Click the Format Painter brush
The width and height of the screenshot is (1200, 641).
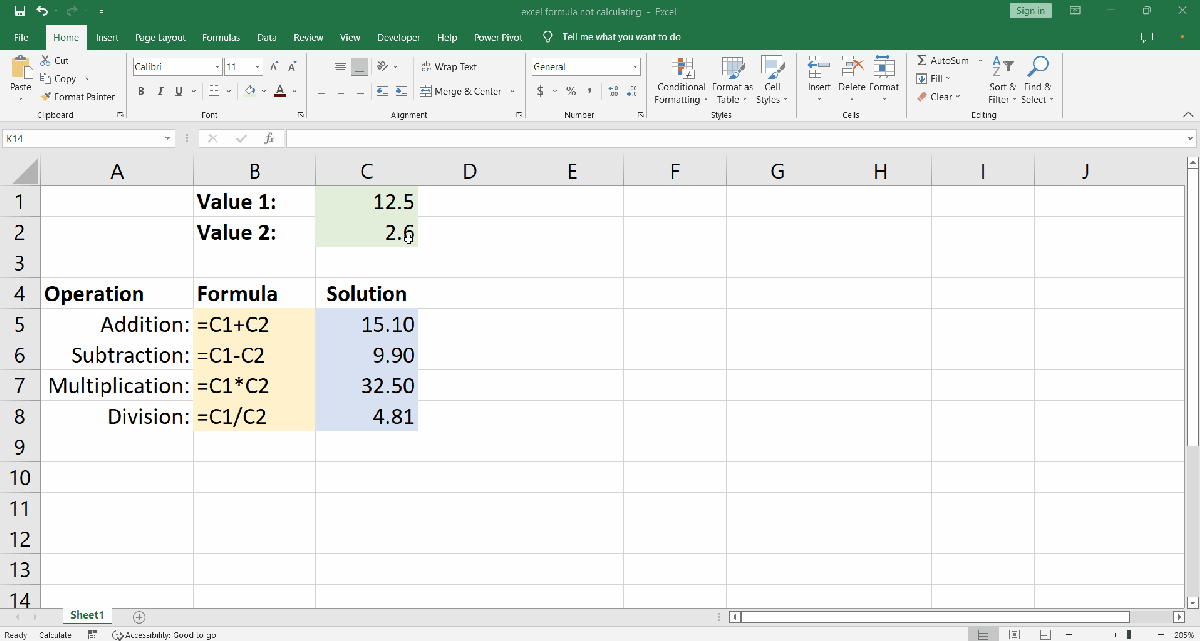[x=46, y=97]
